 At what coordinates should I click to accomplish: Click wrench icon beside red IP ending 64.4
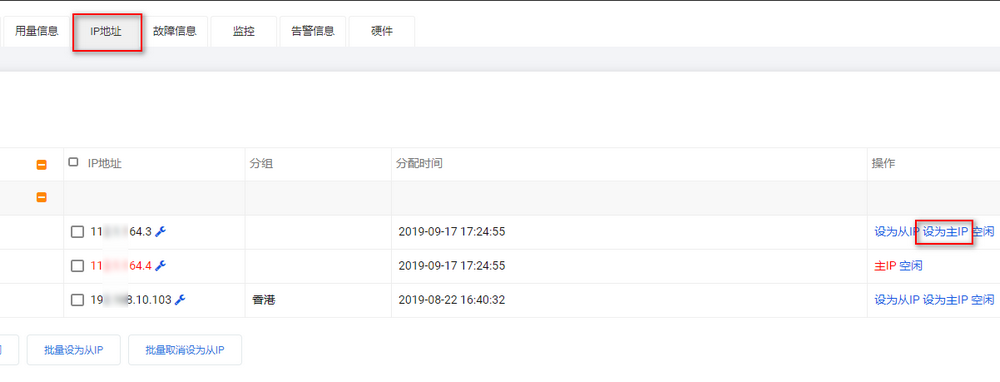pos(161,266)
